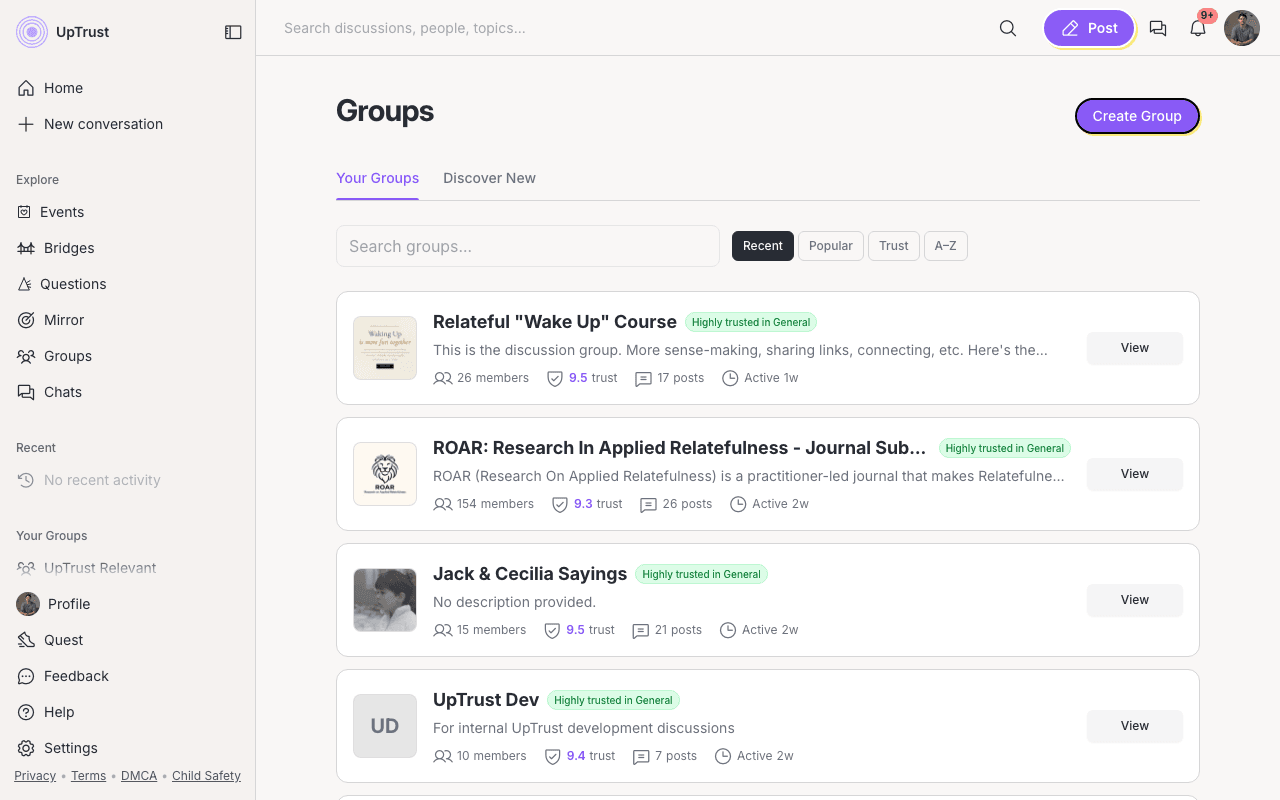Click the members icon for Relateful Wake Up Course
Screen dimensions: 1280x800
tap(443, 378)
